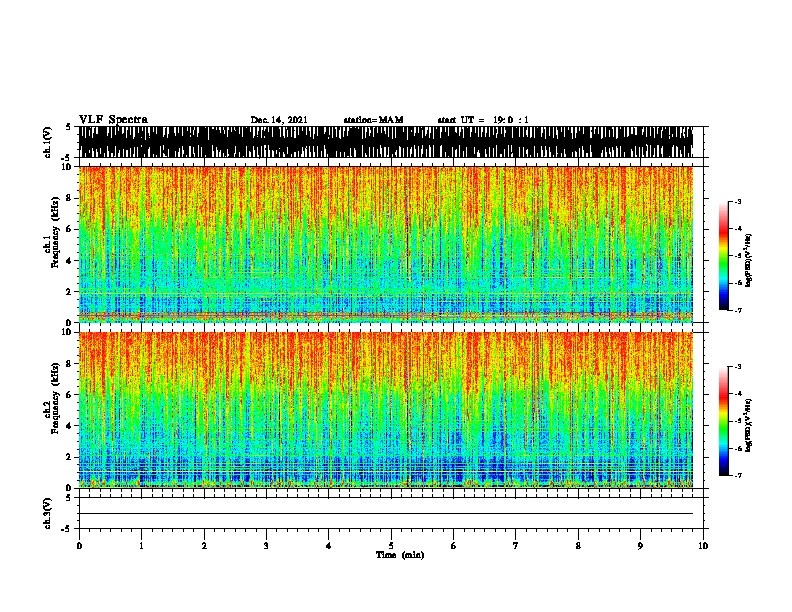Click the "station=MAM" header label

pyautogui.click(x=373, y=120)
